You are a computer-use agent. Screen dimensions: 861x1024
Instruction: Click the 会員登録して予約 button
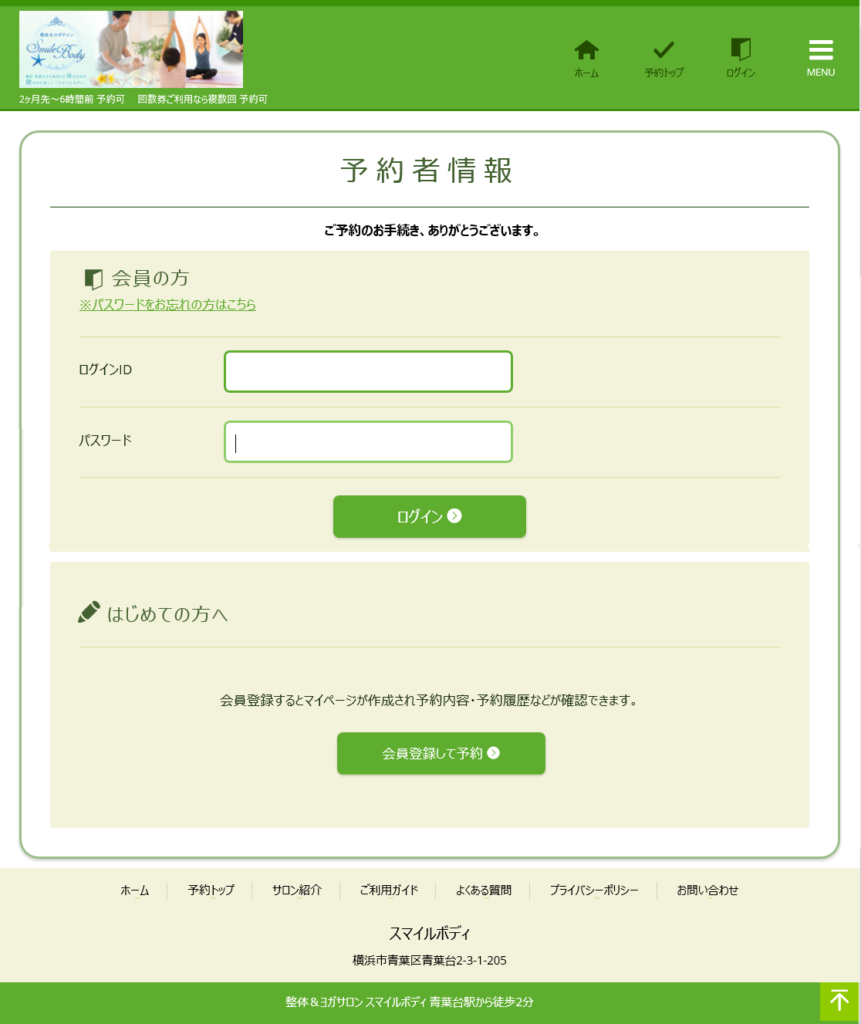click(441, 754)
